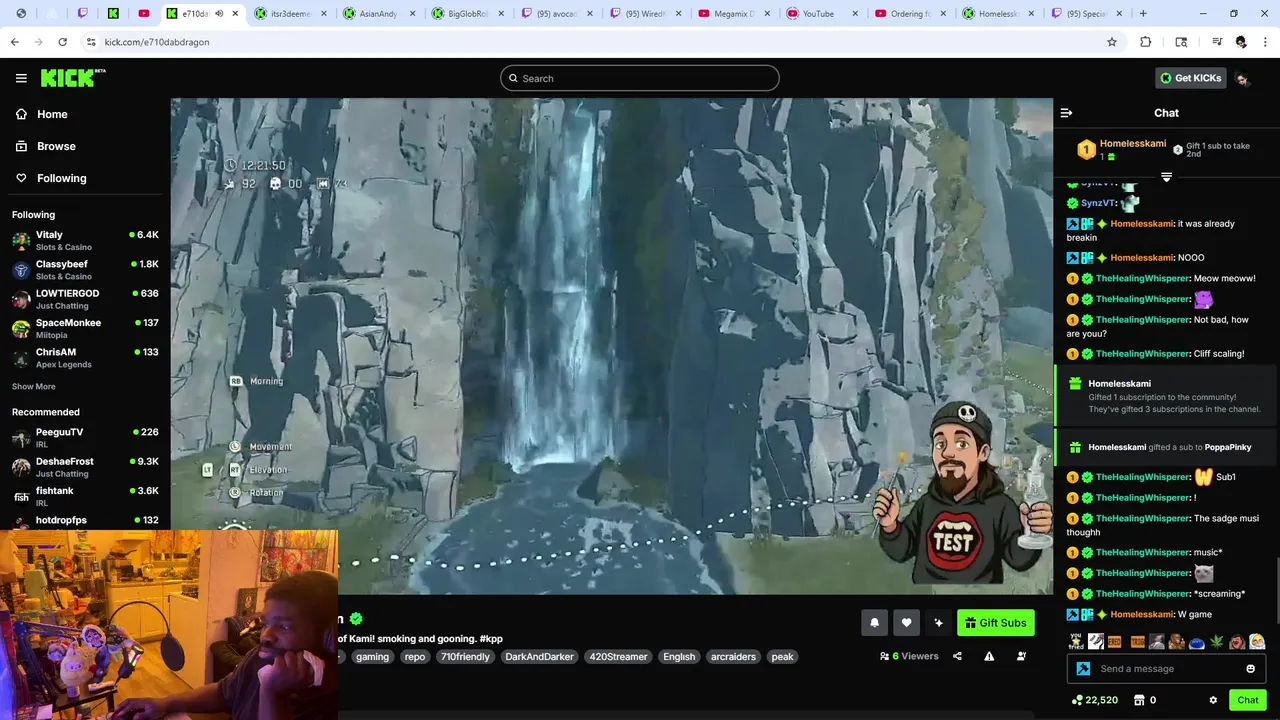Reload the page
The height and width of the screenshot is (720, 1280).
[x=62, y=42]
